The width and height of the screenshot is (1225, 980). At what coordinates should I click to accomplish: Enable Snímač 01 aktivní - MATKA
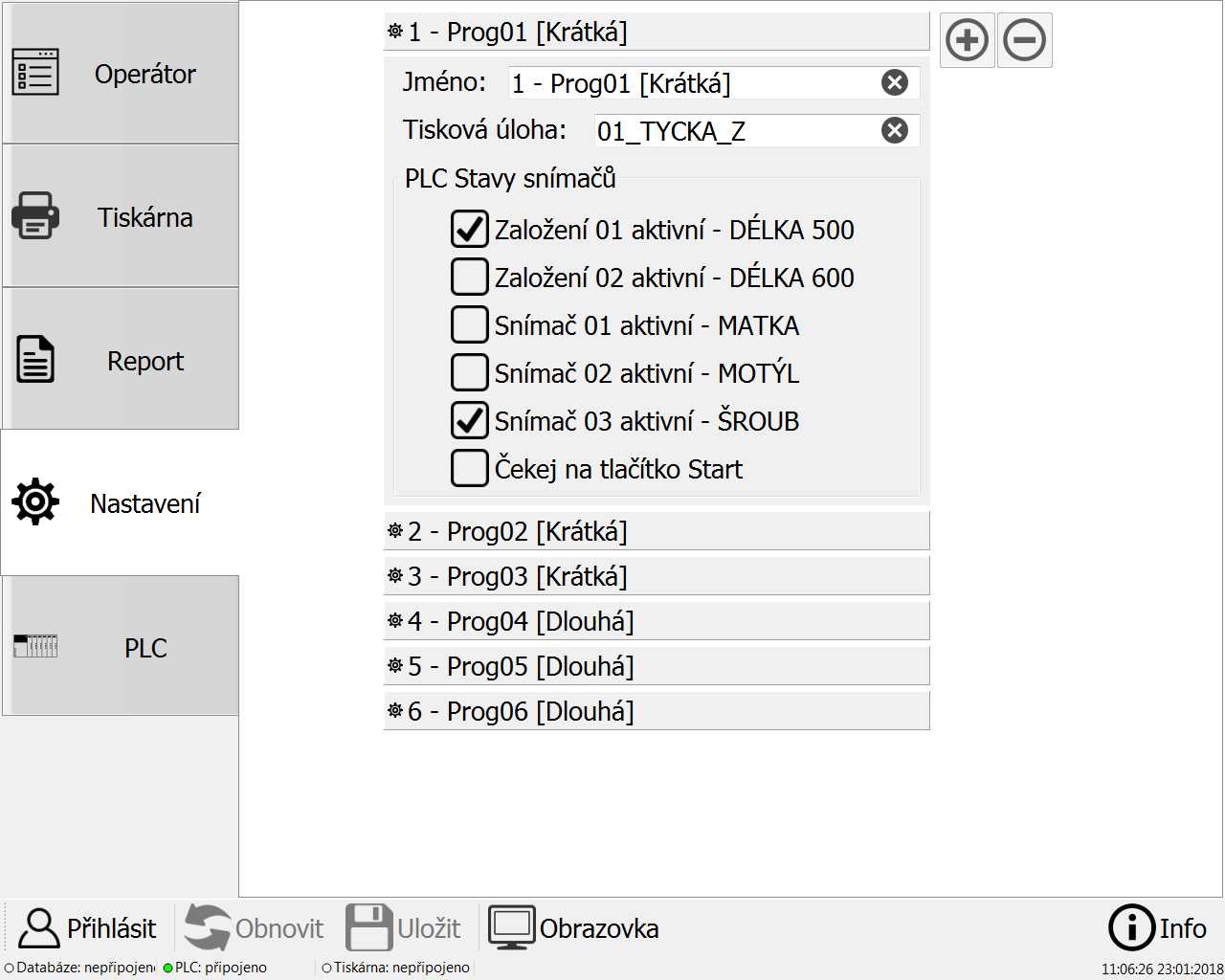pyautogui.click(x=470, y=325)
